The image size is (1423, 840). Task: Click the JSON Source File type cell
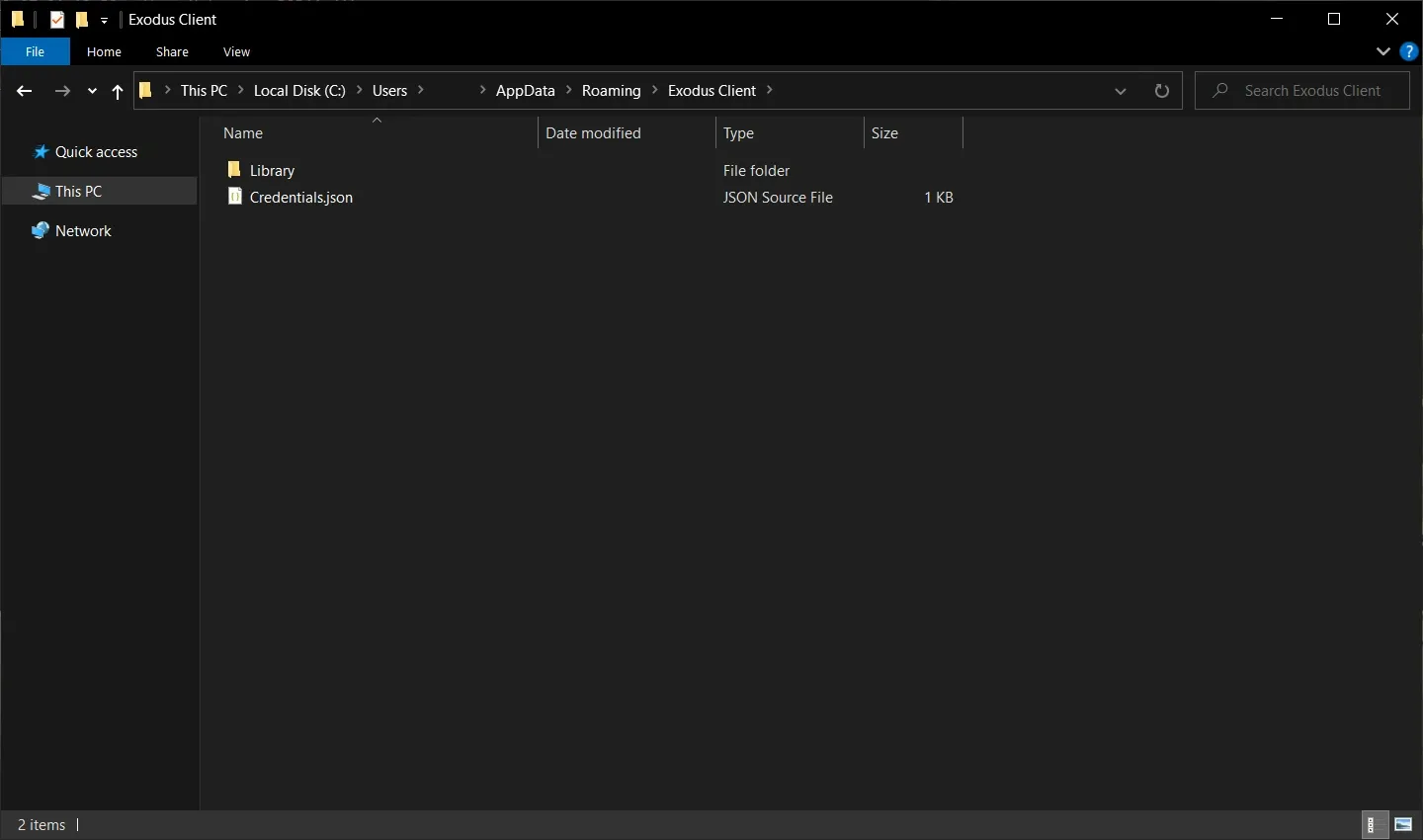coord(778,198)
